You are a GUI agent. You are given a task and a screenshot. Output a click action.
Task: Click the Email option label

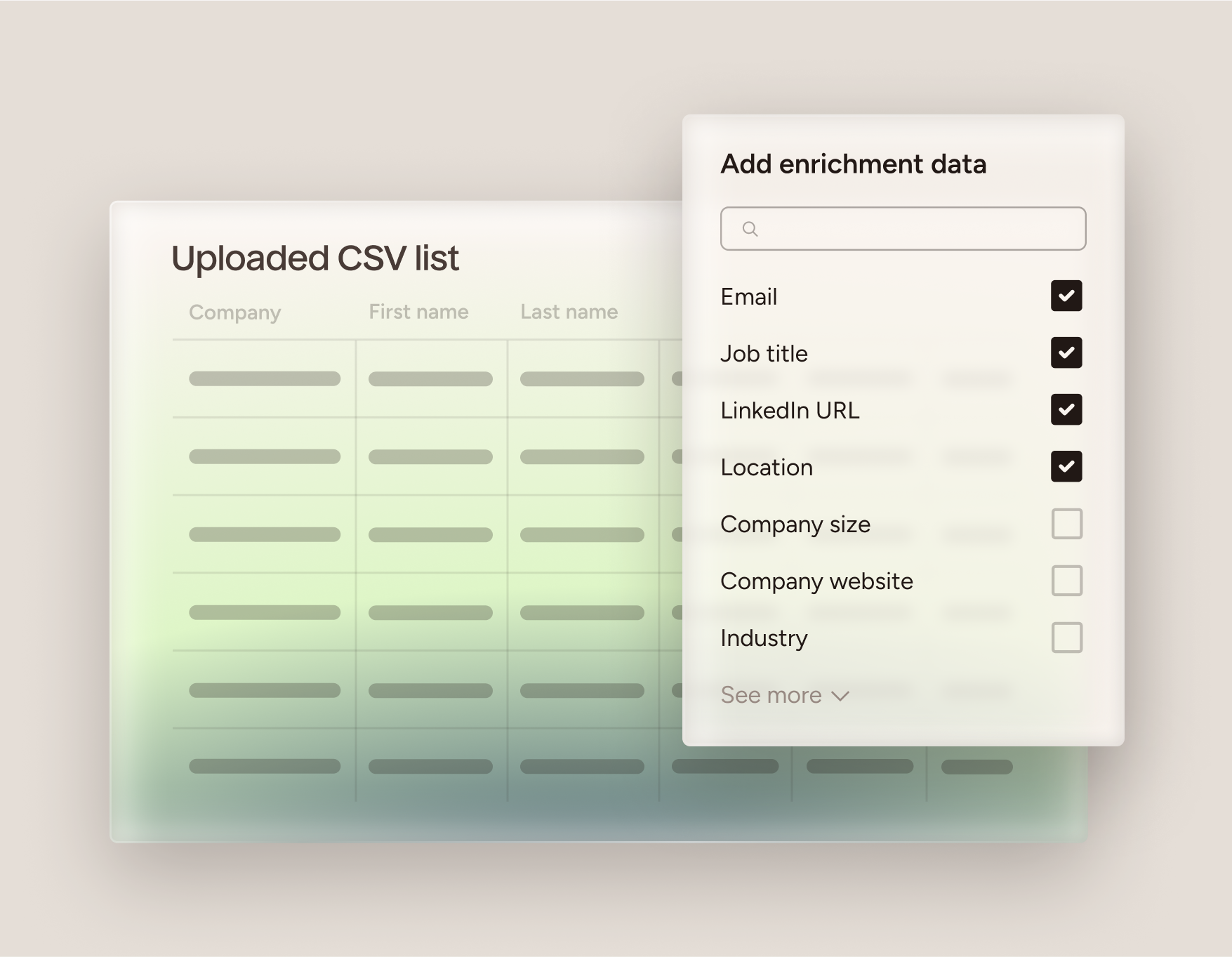(748, 297)
